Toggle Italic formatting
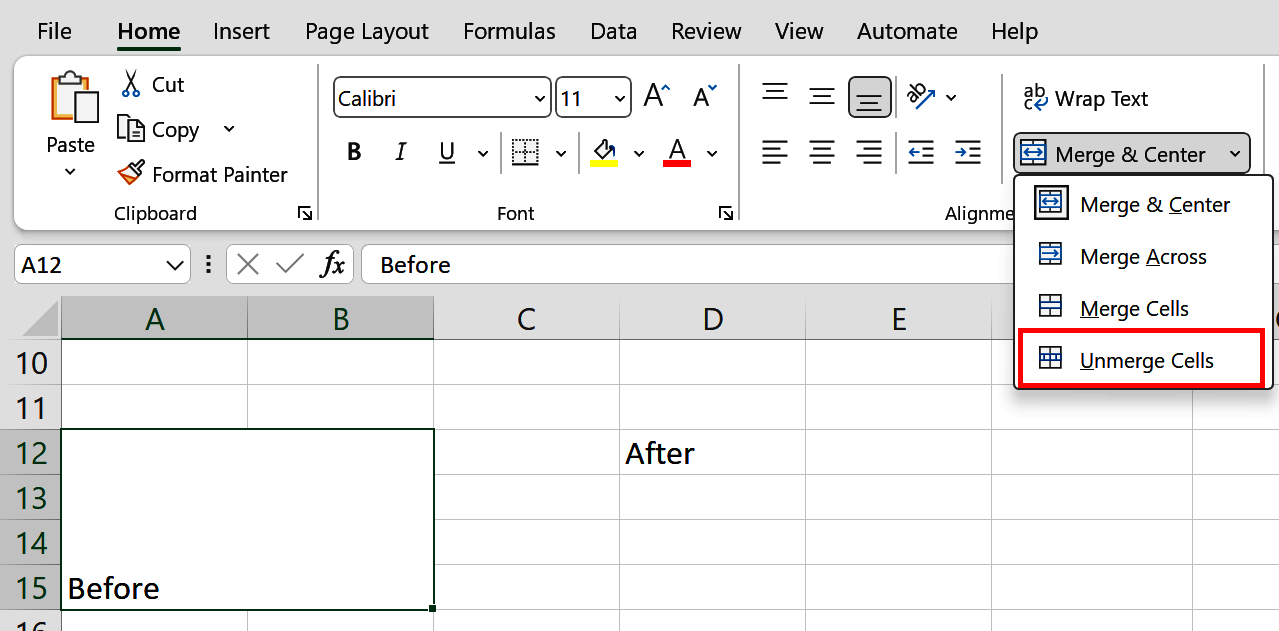Image resolution: width=1279 pixels, height=631 pixels. coord(400,152)
